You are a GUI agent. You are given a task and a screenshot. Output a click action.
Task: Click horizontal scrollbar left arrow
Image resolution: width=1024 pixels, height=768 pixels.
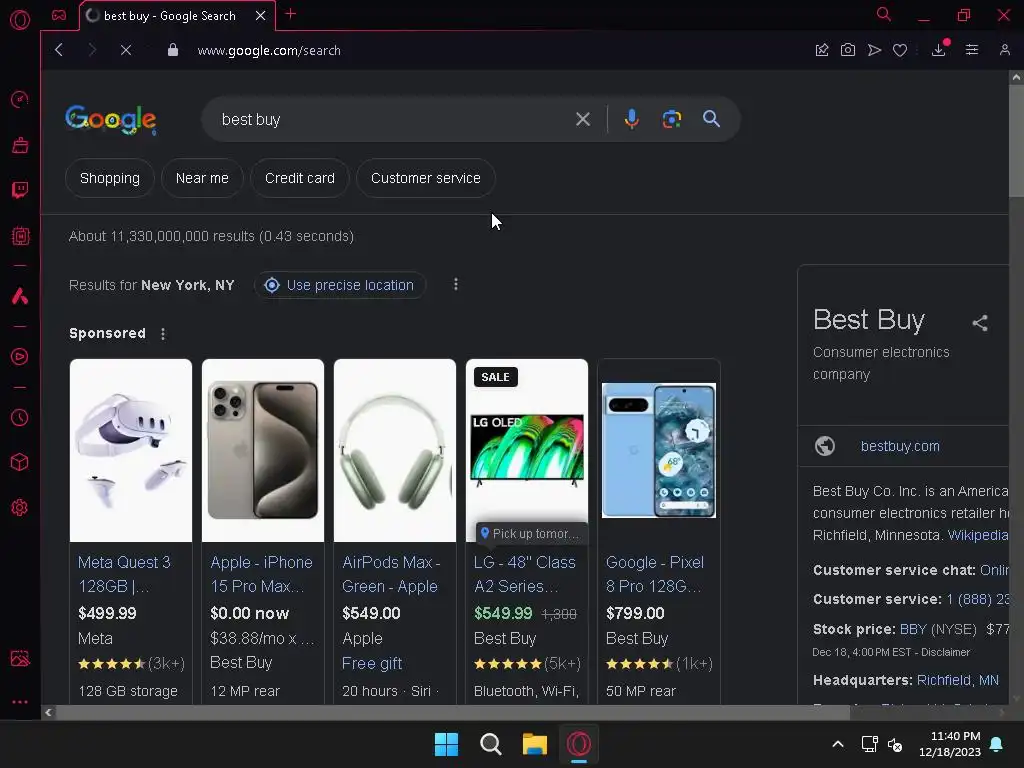48,712
